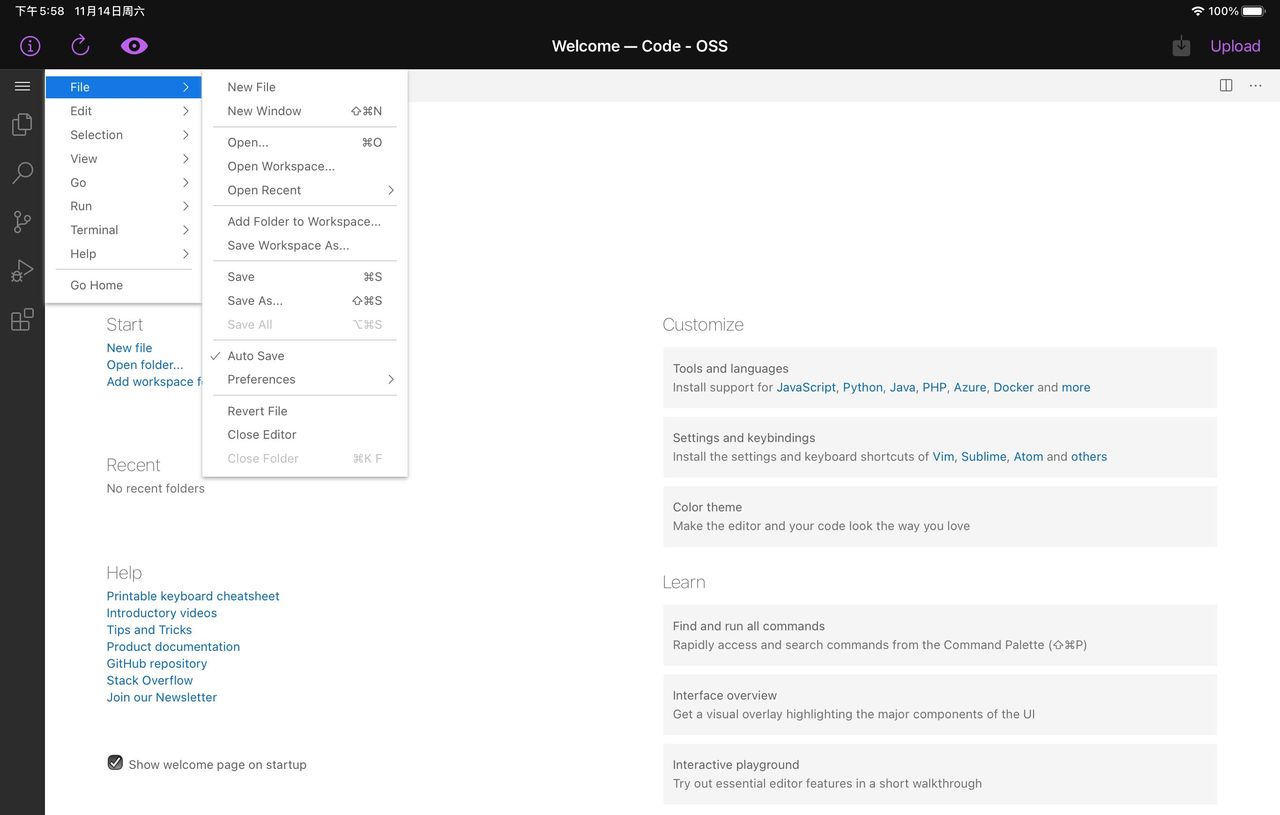Open Source Control branch icon
The image size is (1280, 815).
[22, 222]
